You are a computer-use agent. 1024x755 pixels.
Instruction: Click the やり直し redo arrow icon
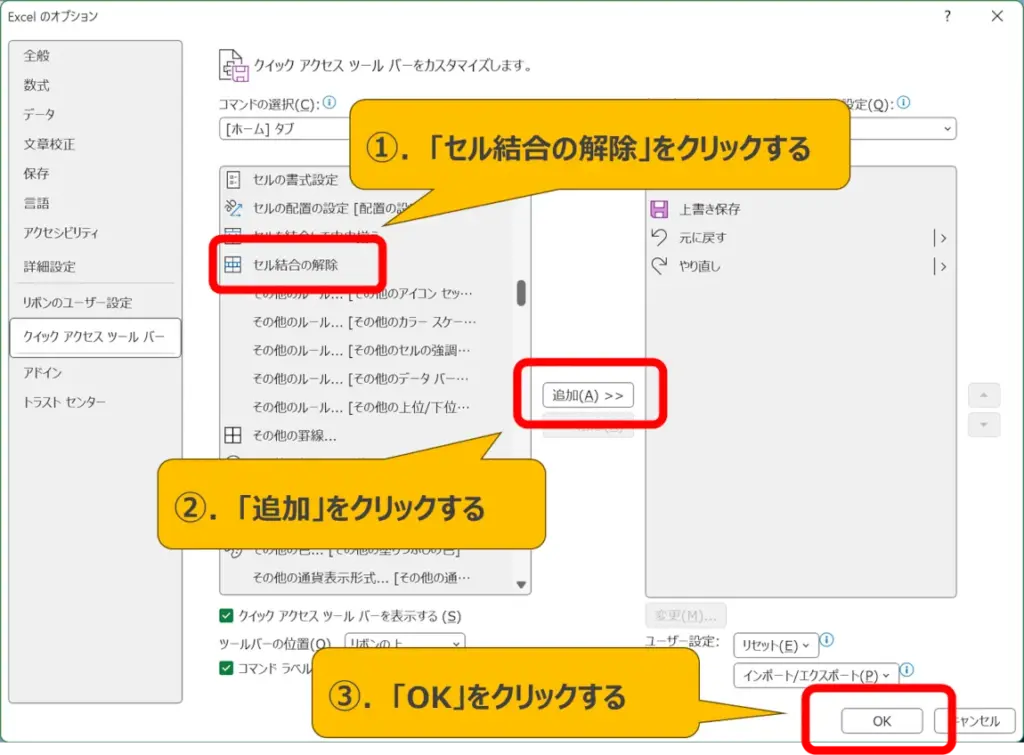[659, 267]
